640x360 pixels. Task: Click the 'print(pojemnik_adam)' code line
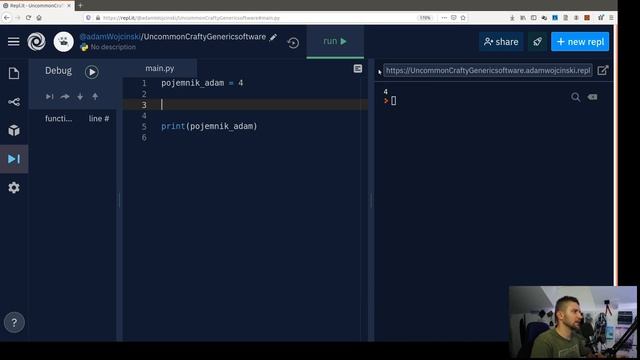pos(209,126)
